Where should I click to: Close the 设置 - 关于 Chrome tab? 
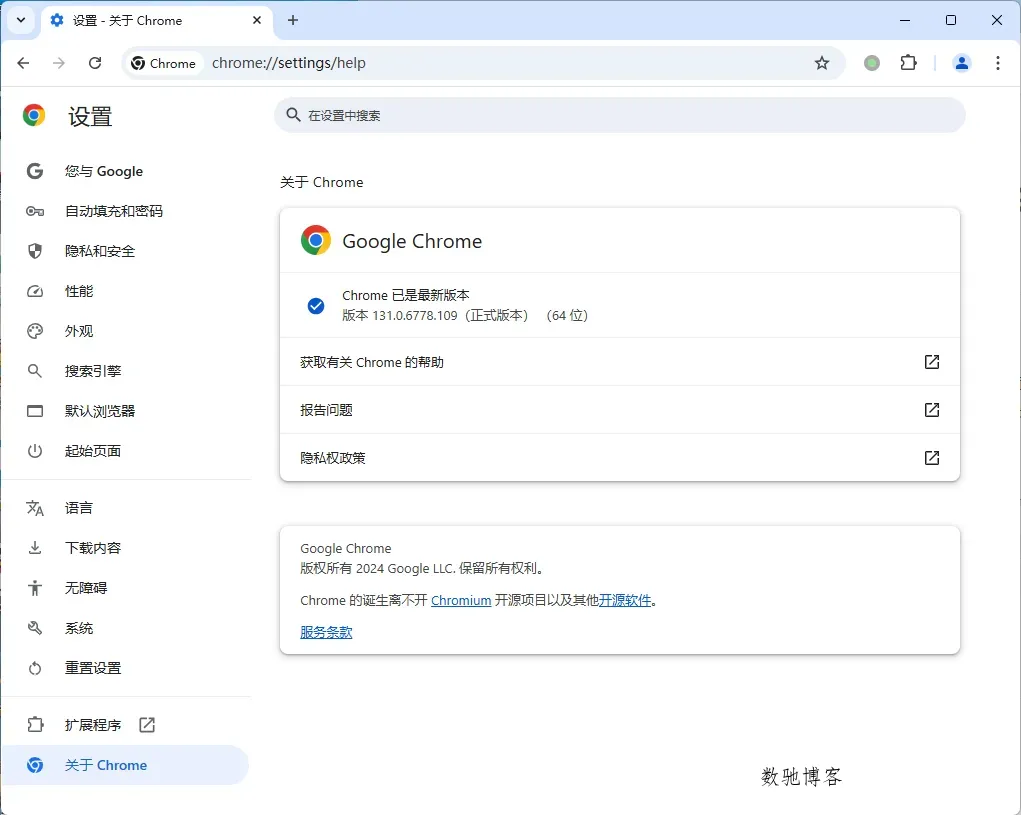click(257, 20)
